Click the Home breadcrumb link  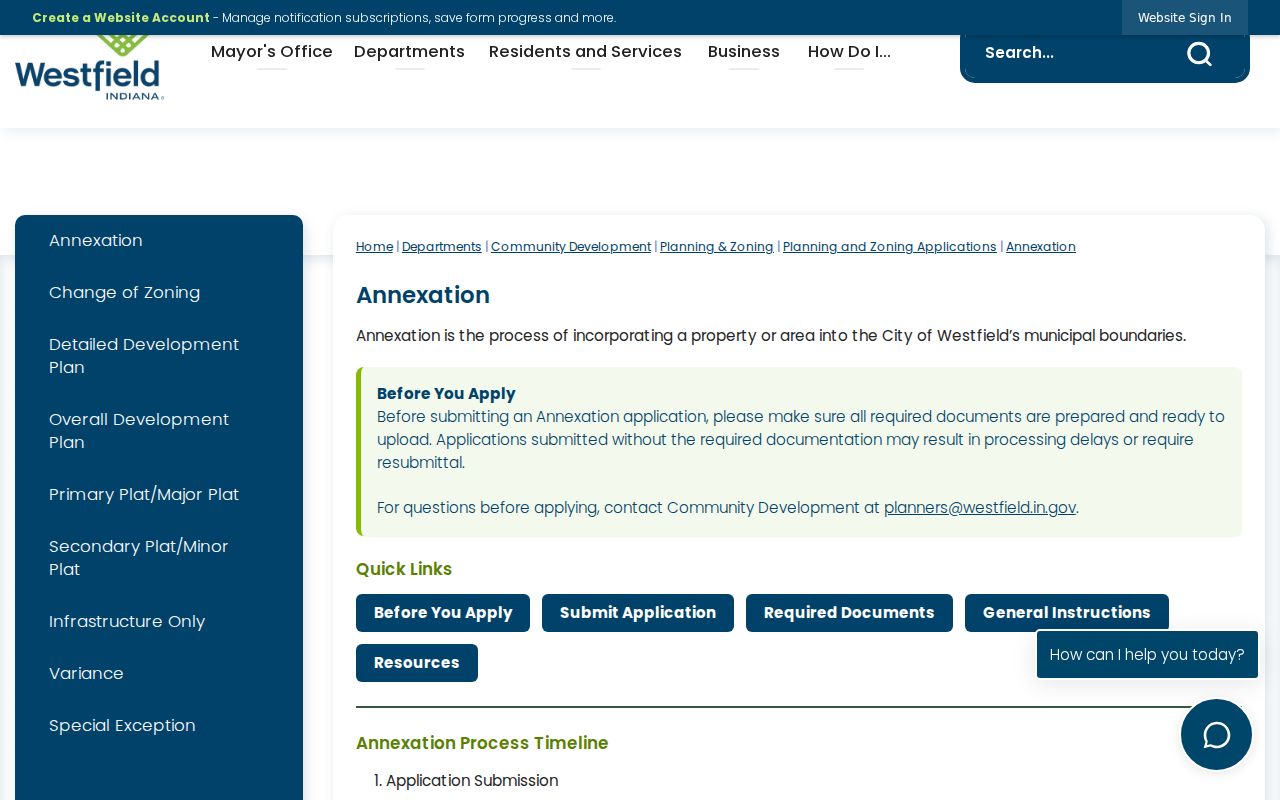click(374, 247)
